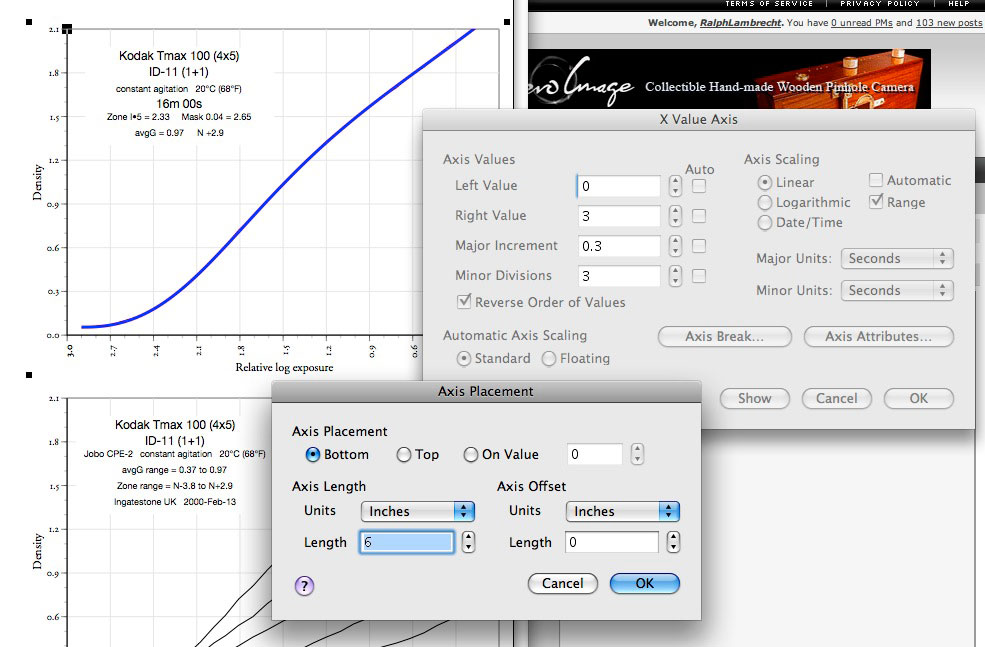Click the Axis Offset Length input field
The height and width of the screenshot is (647, 985).
(x=612, y=542)
